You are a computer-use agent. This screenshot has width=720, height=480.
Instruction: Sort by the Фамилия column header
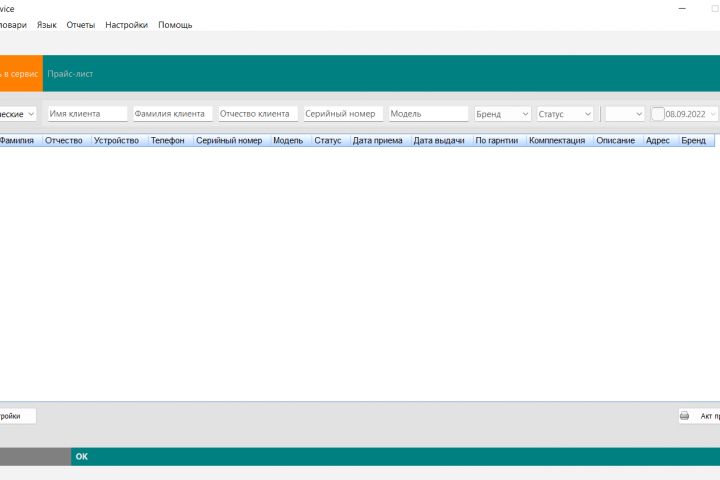pos(20,141)
